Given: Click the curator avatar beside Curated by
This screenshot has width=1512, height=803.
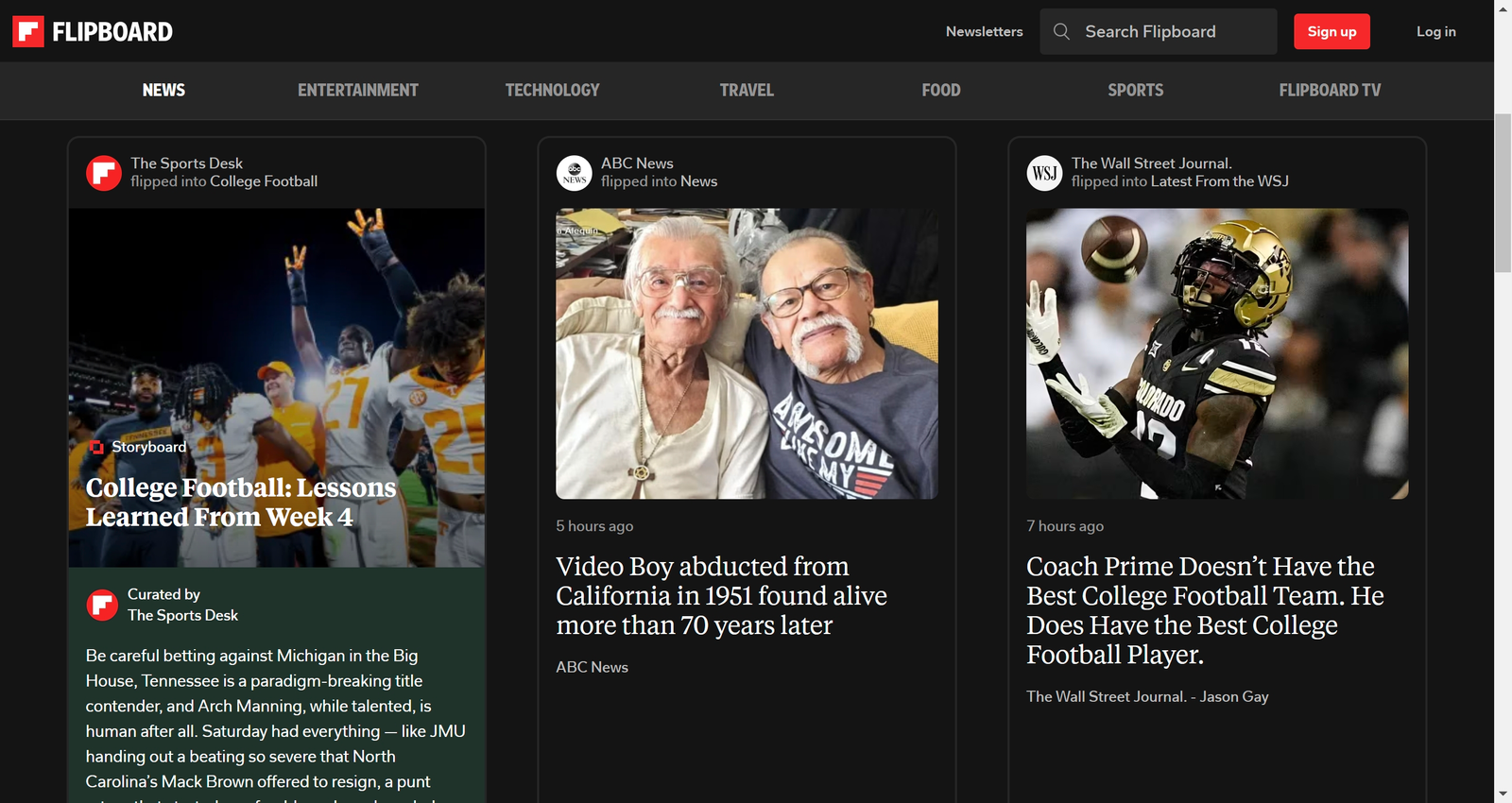Looking at the screenshot, I should (102, 605).
